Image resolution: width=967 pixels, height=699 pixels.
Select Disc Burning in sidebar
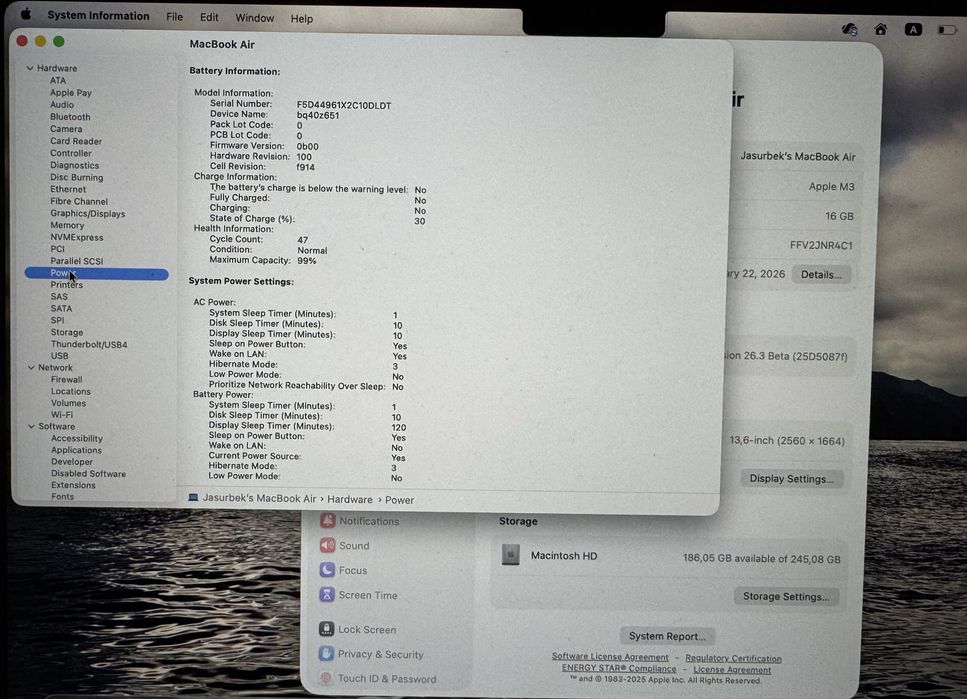(76, 177)
